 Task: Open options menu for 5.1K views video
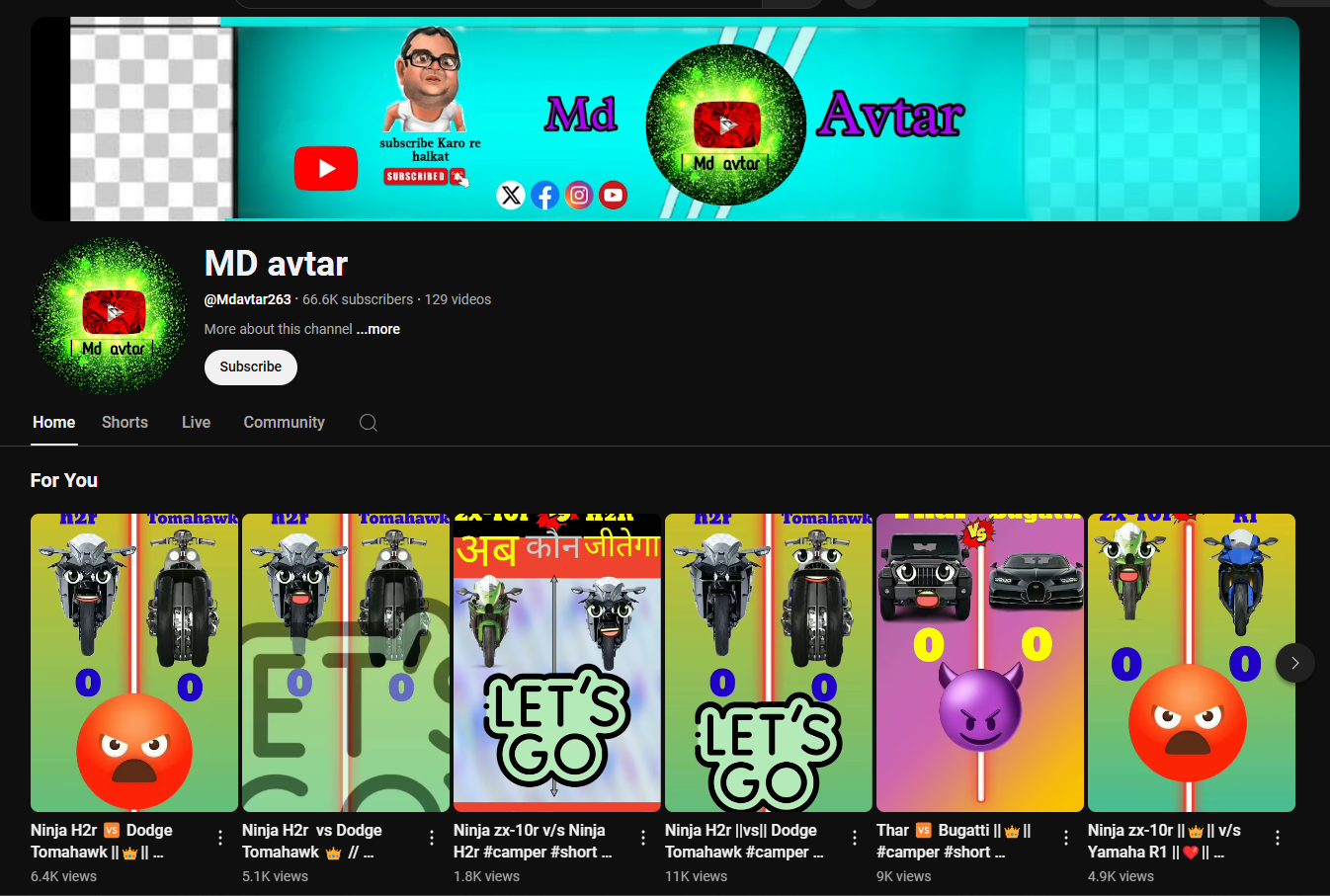pyautogui.click(x=431, y=838)
